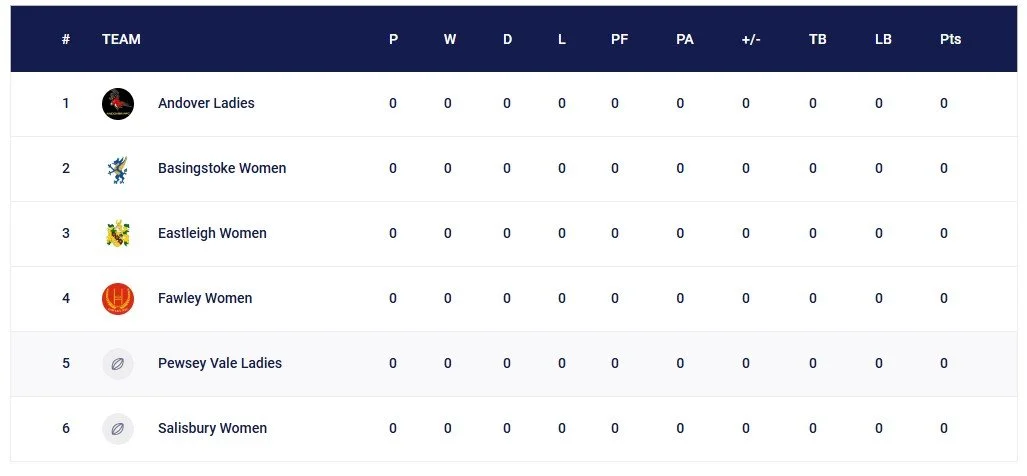
Task: Select the Fawley Women team name
Action: [x=205, y=298]
